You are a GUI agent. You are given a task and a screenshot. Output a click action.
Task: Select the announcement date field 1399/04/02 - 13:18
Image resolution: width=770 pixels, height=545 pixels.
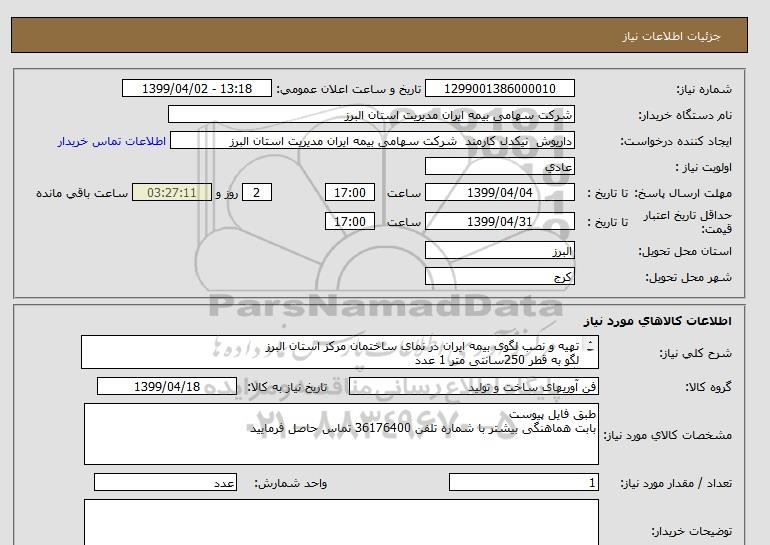(x=196, y=88)
